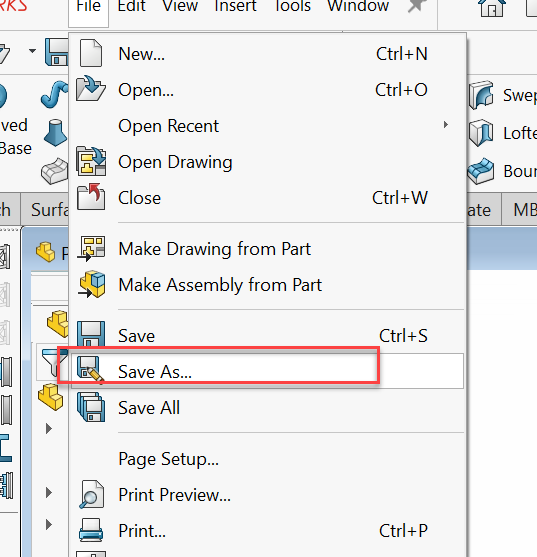Click the Open folder icon

[91, 88]
